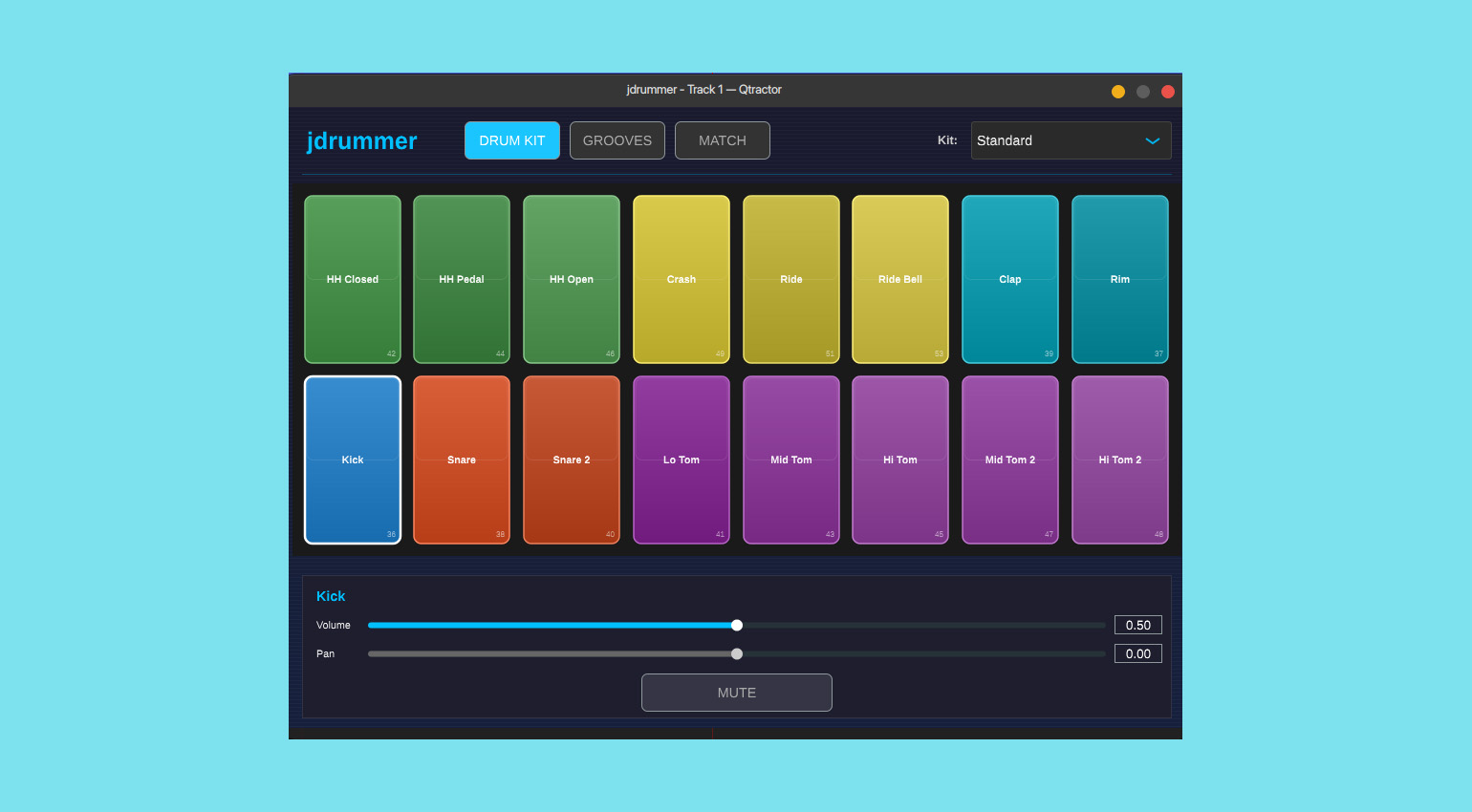Select the Snare drum pad
Screen dimensions: 1472x812
pyautogui.click(x=462, y=459)
